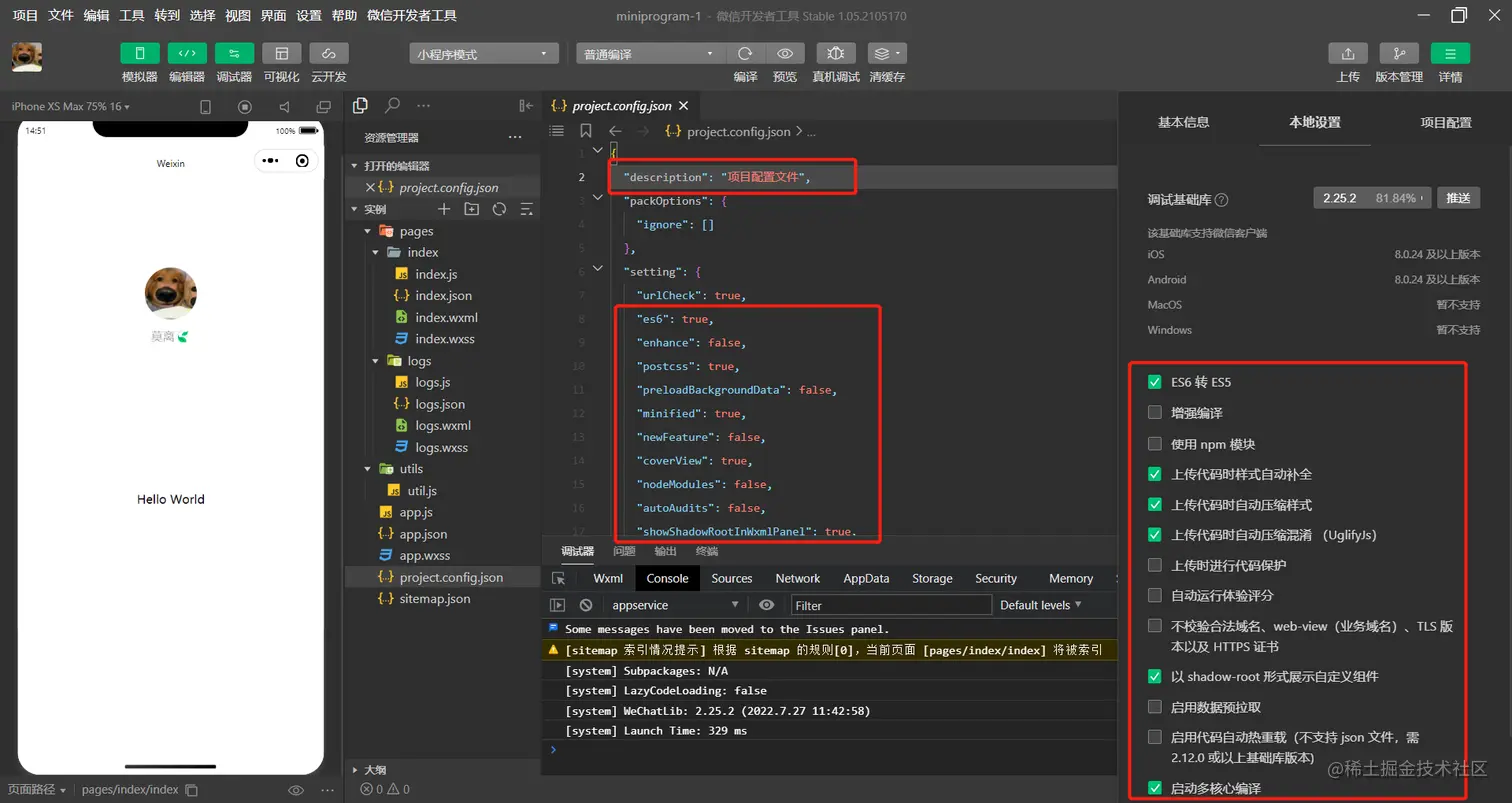The height and width of the screenshot is (803, 1512).
Task: Open the Default levels dropdown
Action: click(1041, 605)
